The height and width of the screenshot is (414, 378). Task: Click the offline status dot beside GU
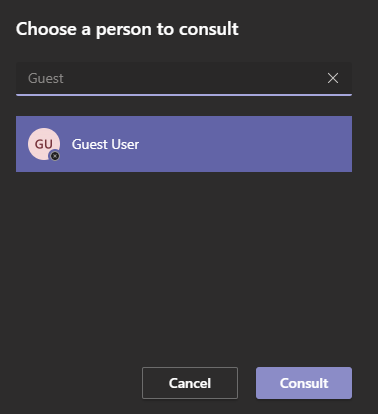[55, 156]
